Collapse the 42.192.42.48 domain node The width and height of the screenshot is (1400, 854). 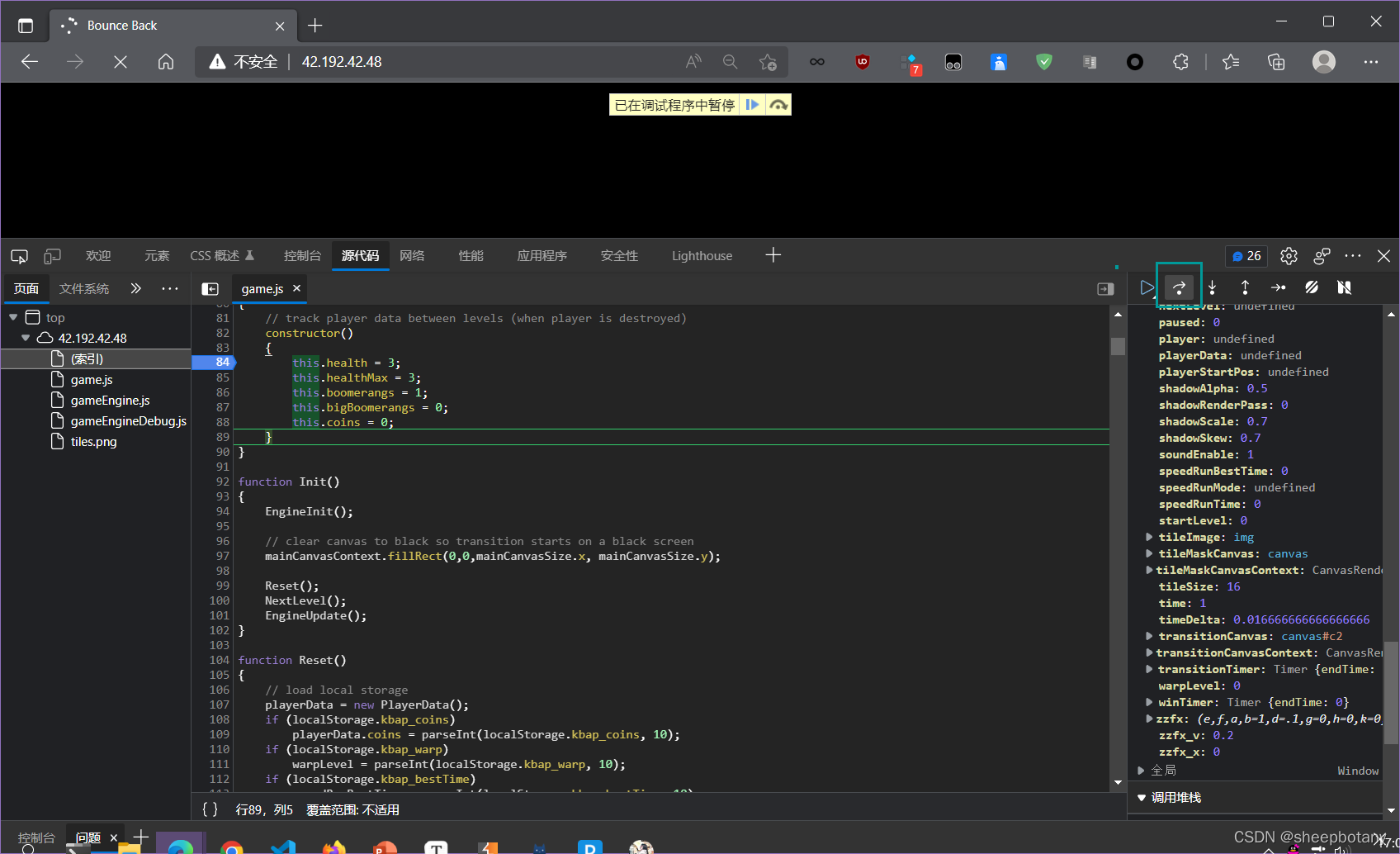tap(26, 338)
